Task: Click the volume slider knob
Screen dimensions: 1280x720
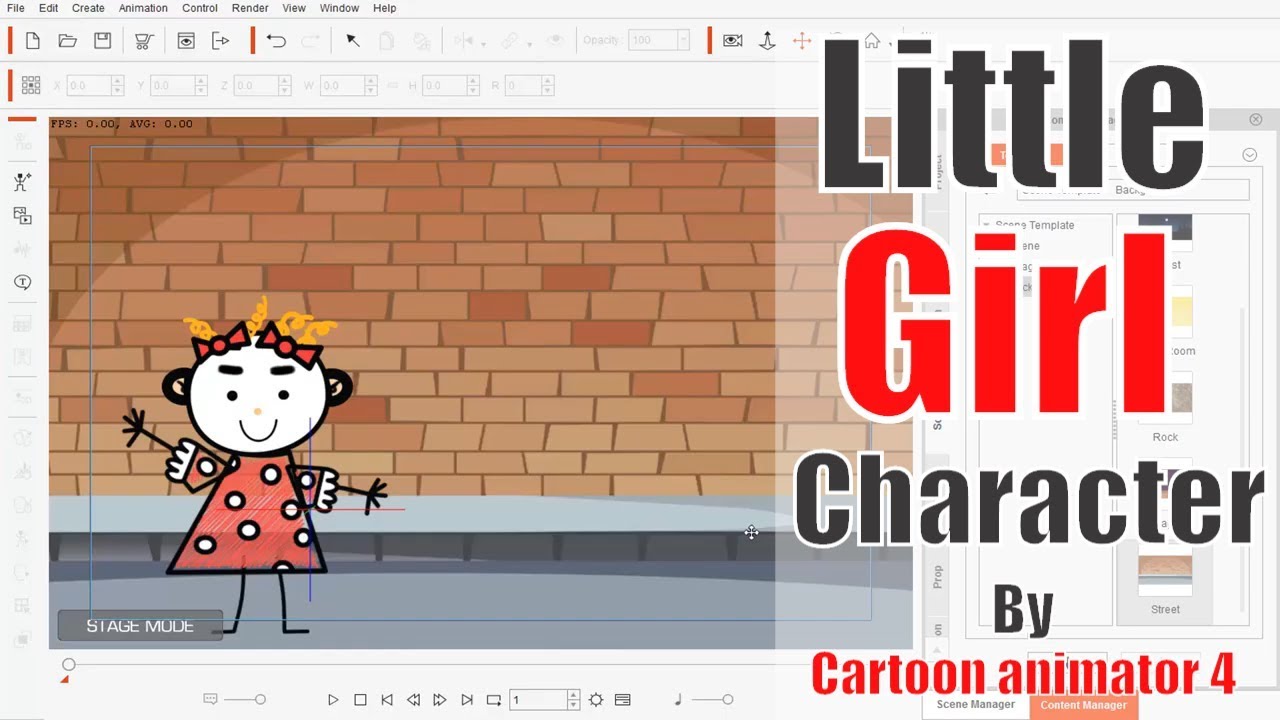Action: [x=728, y=700]
